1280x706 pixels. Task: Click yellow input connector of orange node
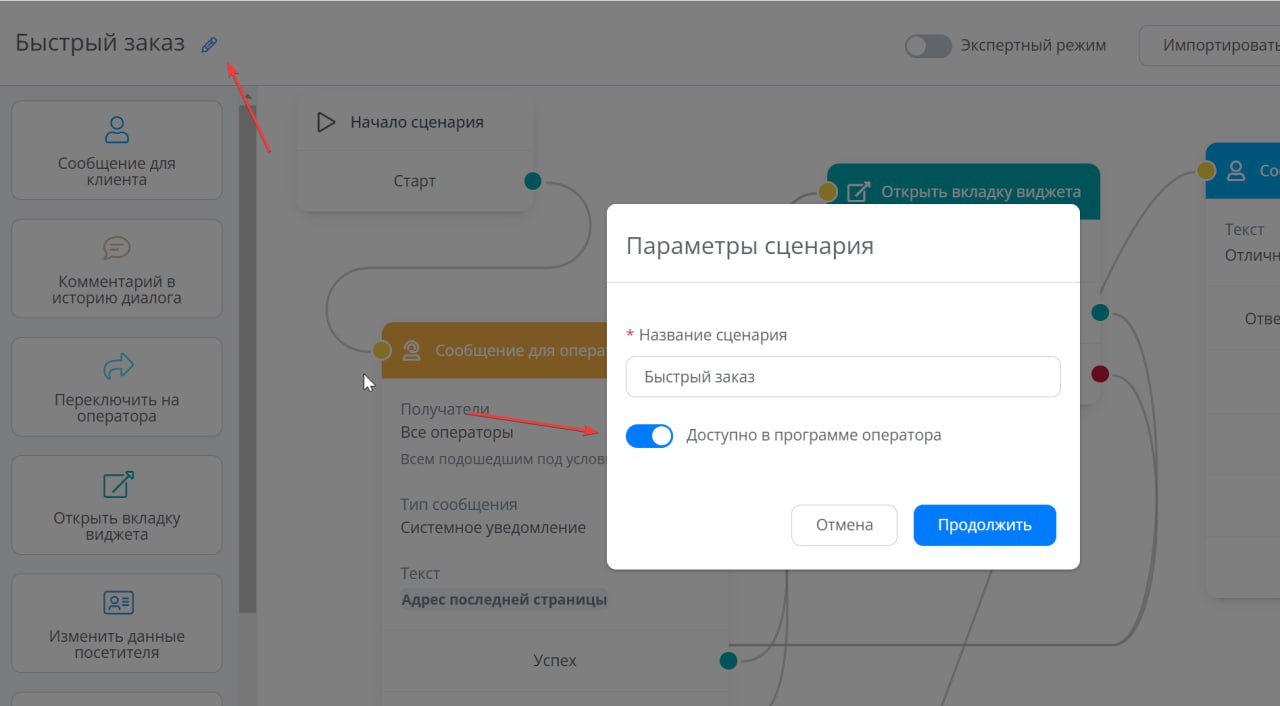point(381,349)
